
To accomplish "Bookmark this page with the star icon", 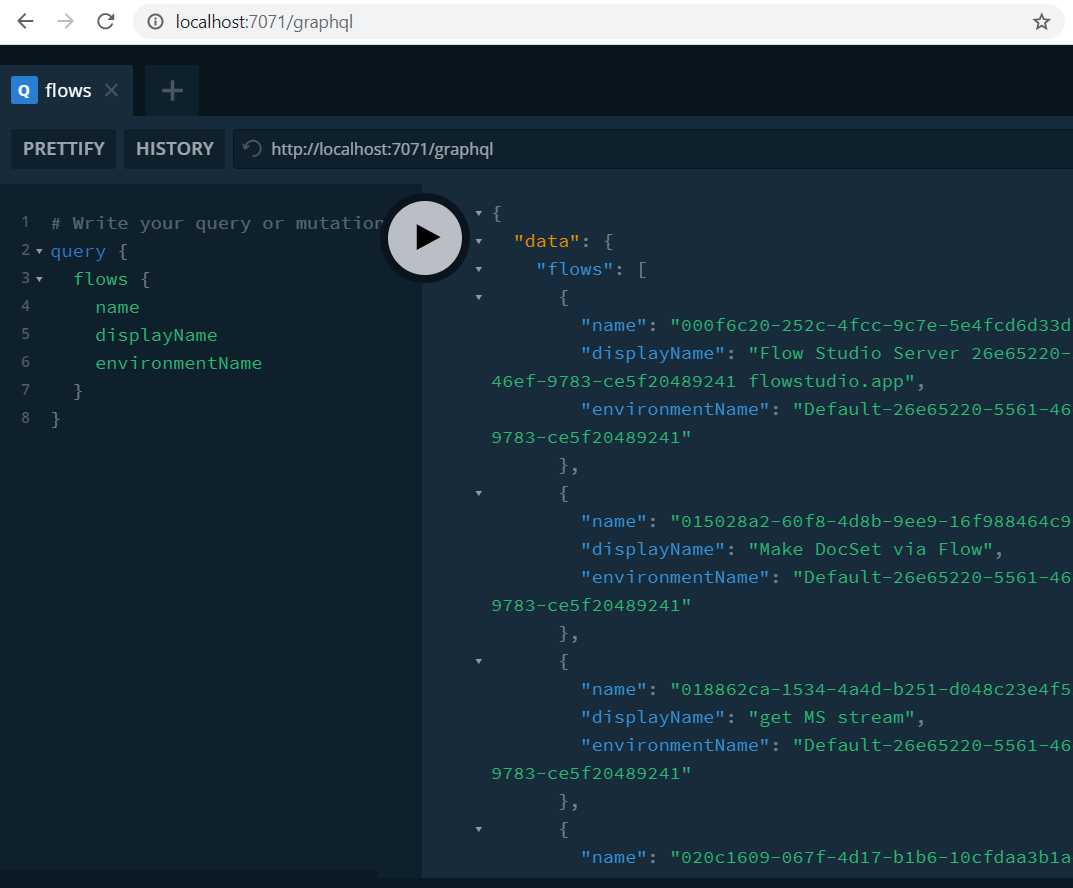I will (x=1041, y=21).
